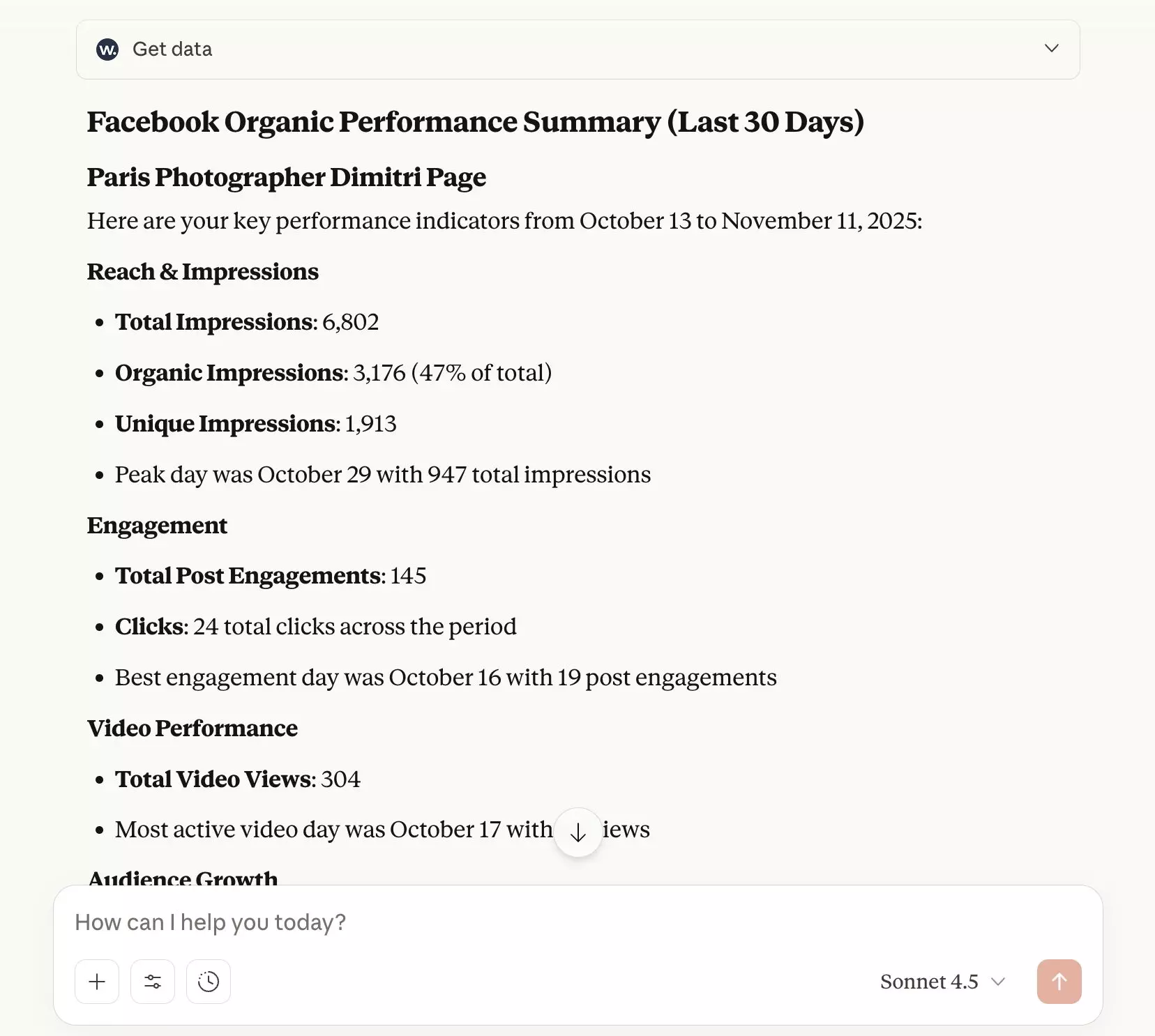This screenshot has height=1036, width=1155.
Task: Click the scroll-to-bottom down arrow
Action: (577, 832)
